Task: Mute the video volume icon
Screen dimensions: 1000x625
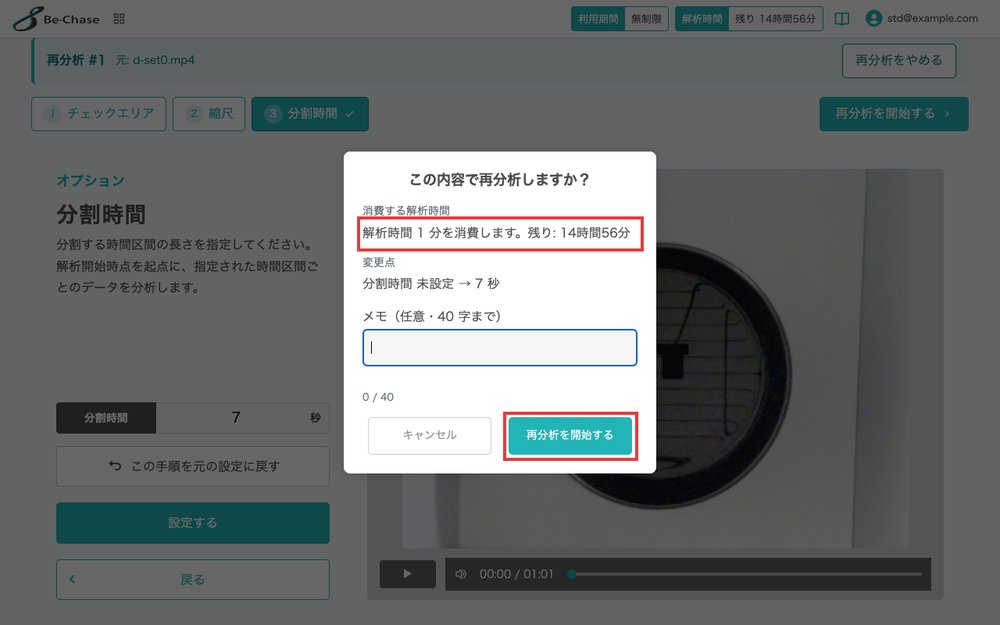Action: [x=460, y=574]
